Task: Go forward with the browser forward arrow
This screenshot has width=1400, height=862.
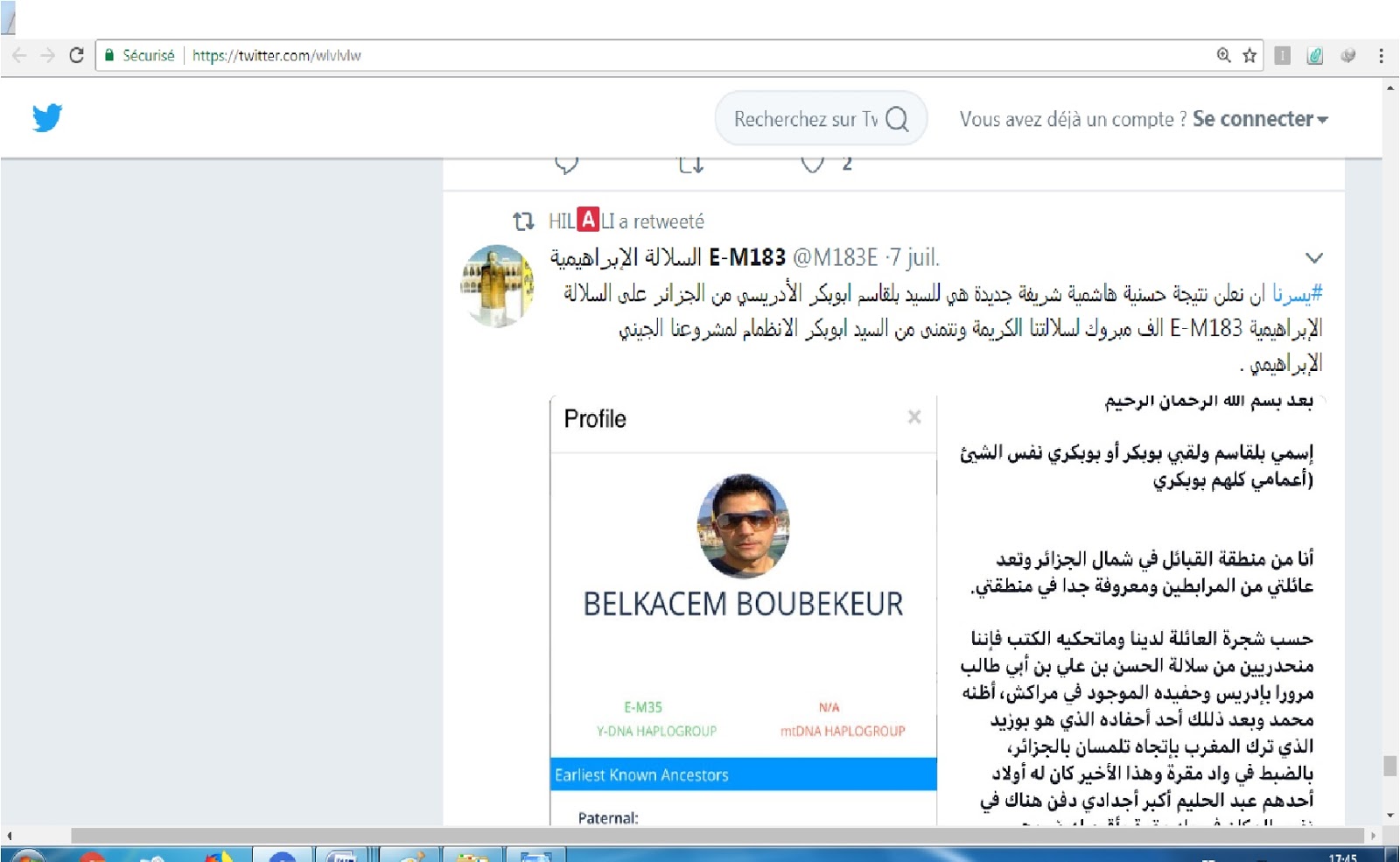Action: tap(47, 55)
